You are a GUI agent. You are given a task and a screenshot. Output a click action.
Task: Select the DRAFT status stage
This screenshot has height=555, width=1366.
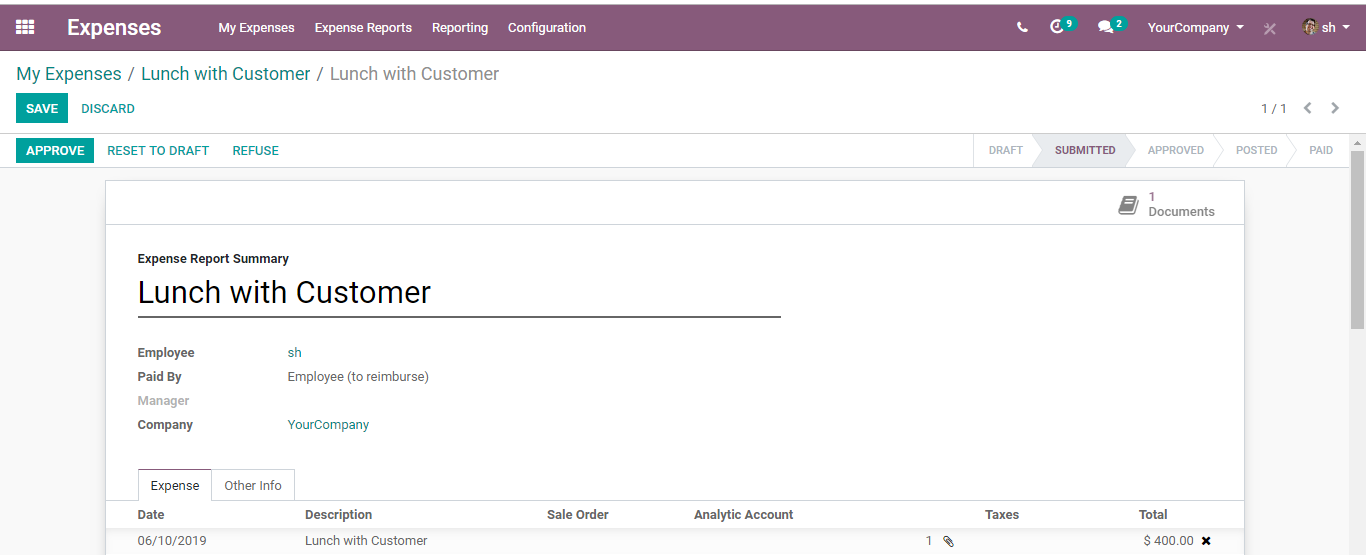point(1005,151)
